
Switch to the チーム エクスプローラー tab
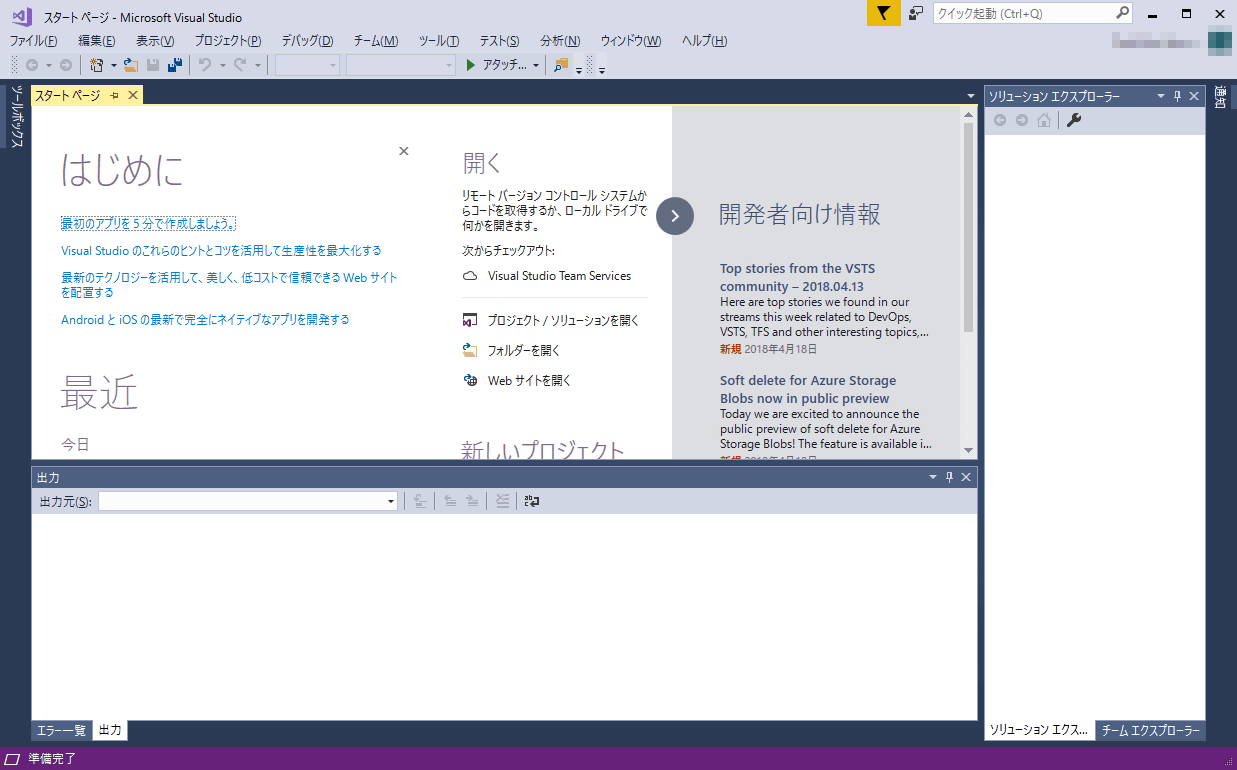point(1150,730)
